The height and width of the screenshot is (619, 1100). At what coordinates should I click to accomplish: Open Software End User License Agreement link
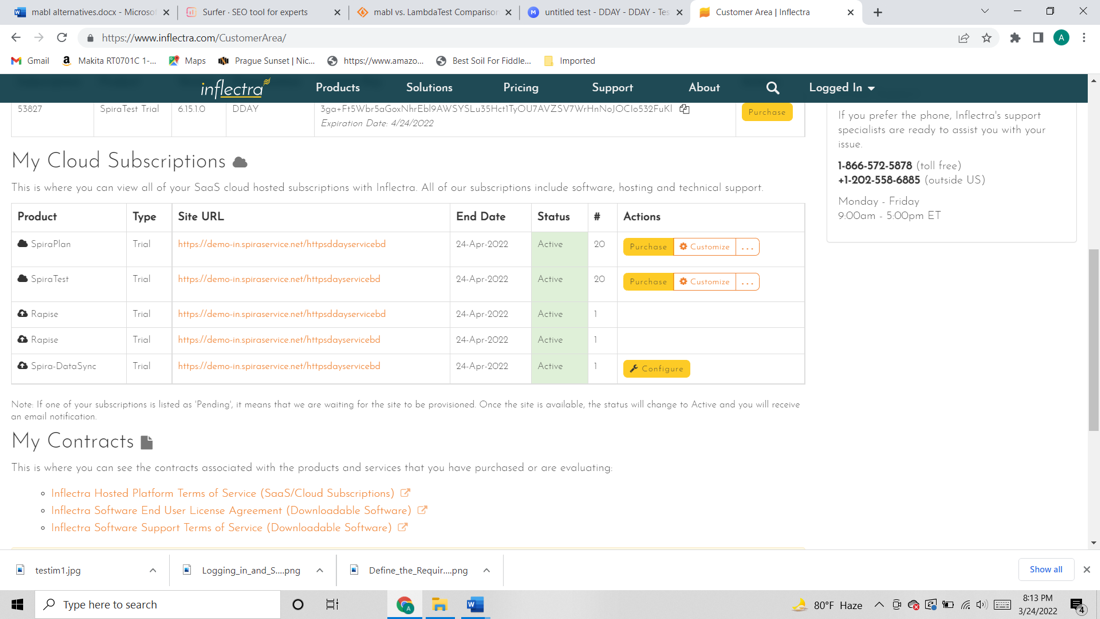point(231,511)
